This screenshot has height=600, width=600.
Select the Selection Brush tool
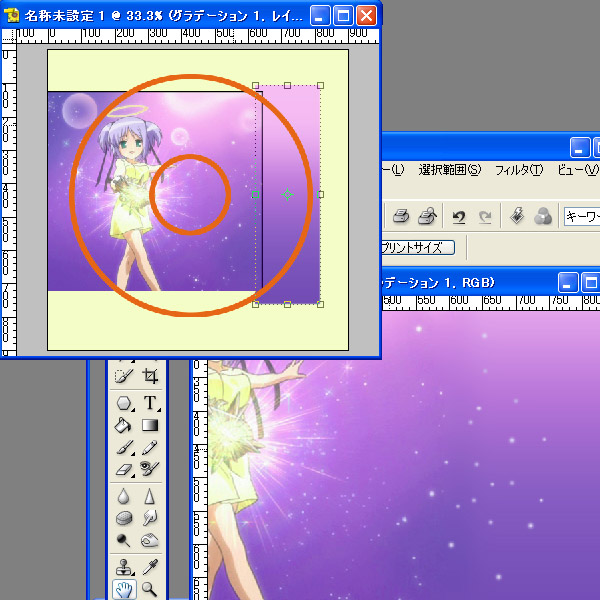(124, 376)
